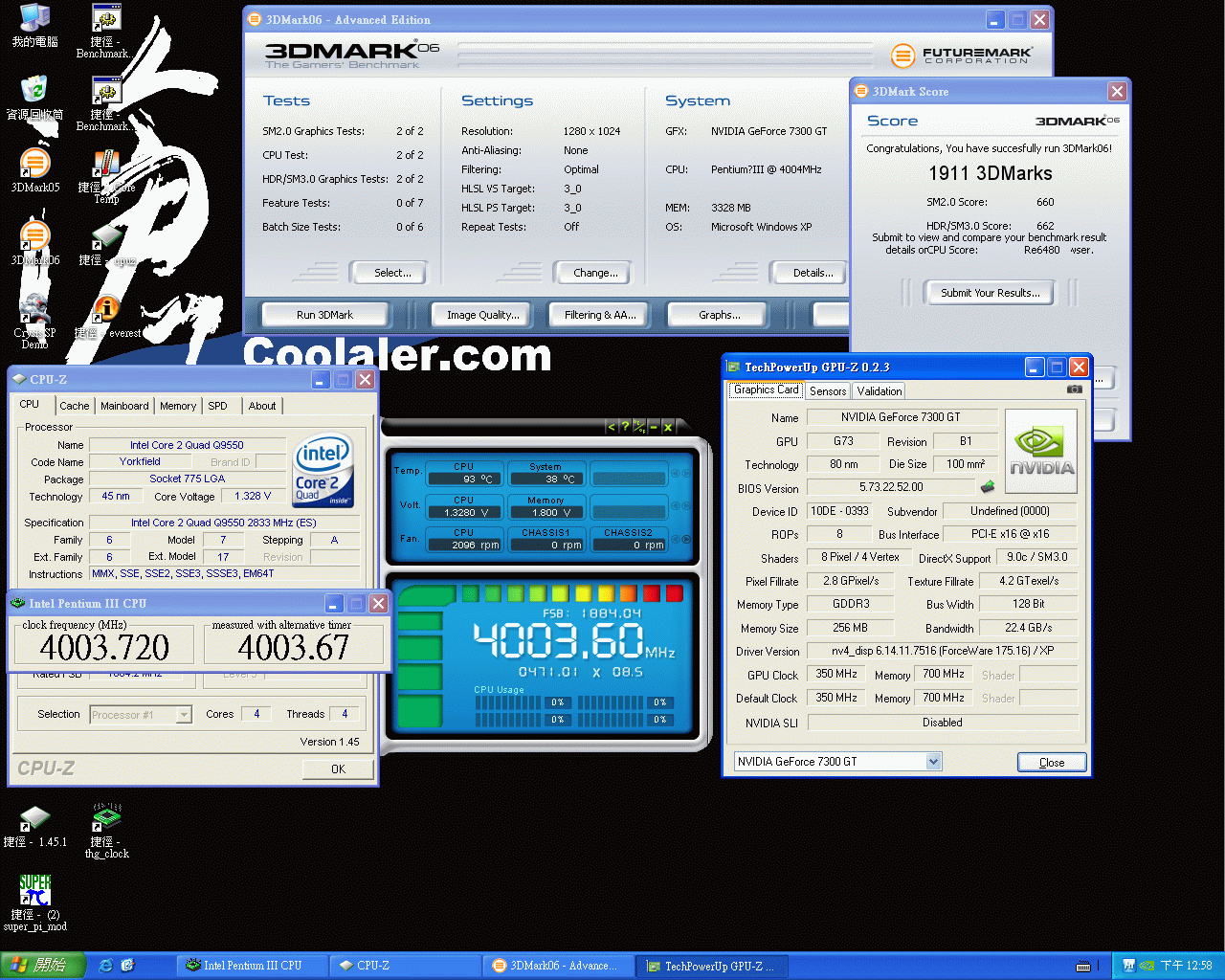Switch to the Validation tab in GPU-Z
Screen dimensions: 1225x980
click(880, 391)
